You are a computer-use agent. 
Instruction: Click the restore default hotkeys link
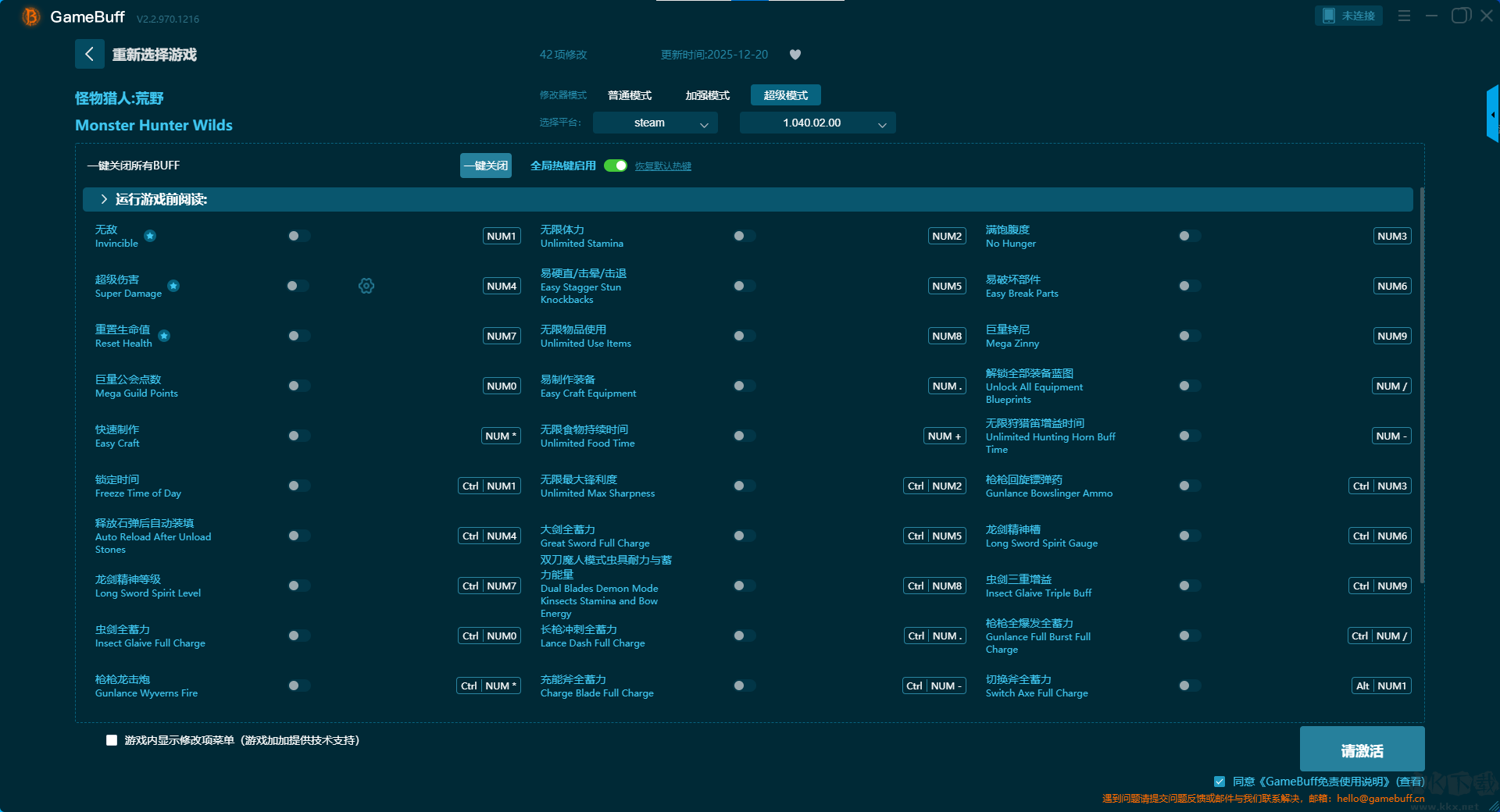pyautogui.click(x=662, y=166)
